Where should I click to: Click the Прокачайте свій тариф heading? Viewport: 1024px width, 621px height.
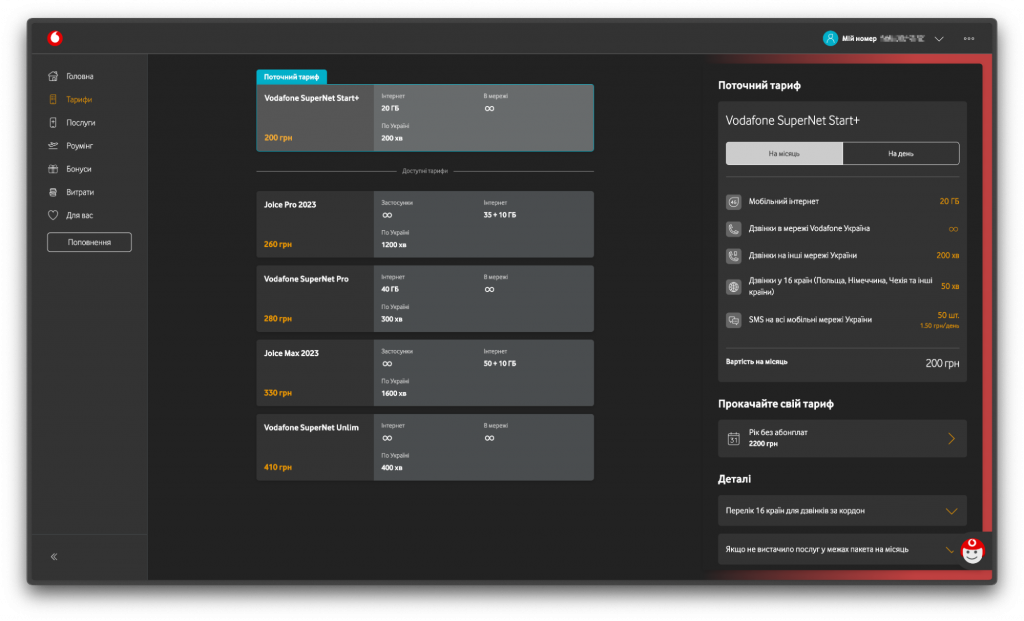tap(776, 404)
